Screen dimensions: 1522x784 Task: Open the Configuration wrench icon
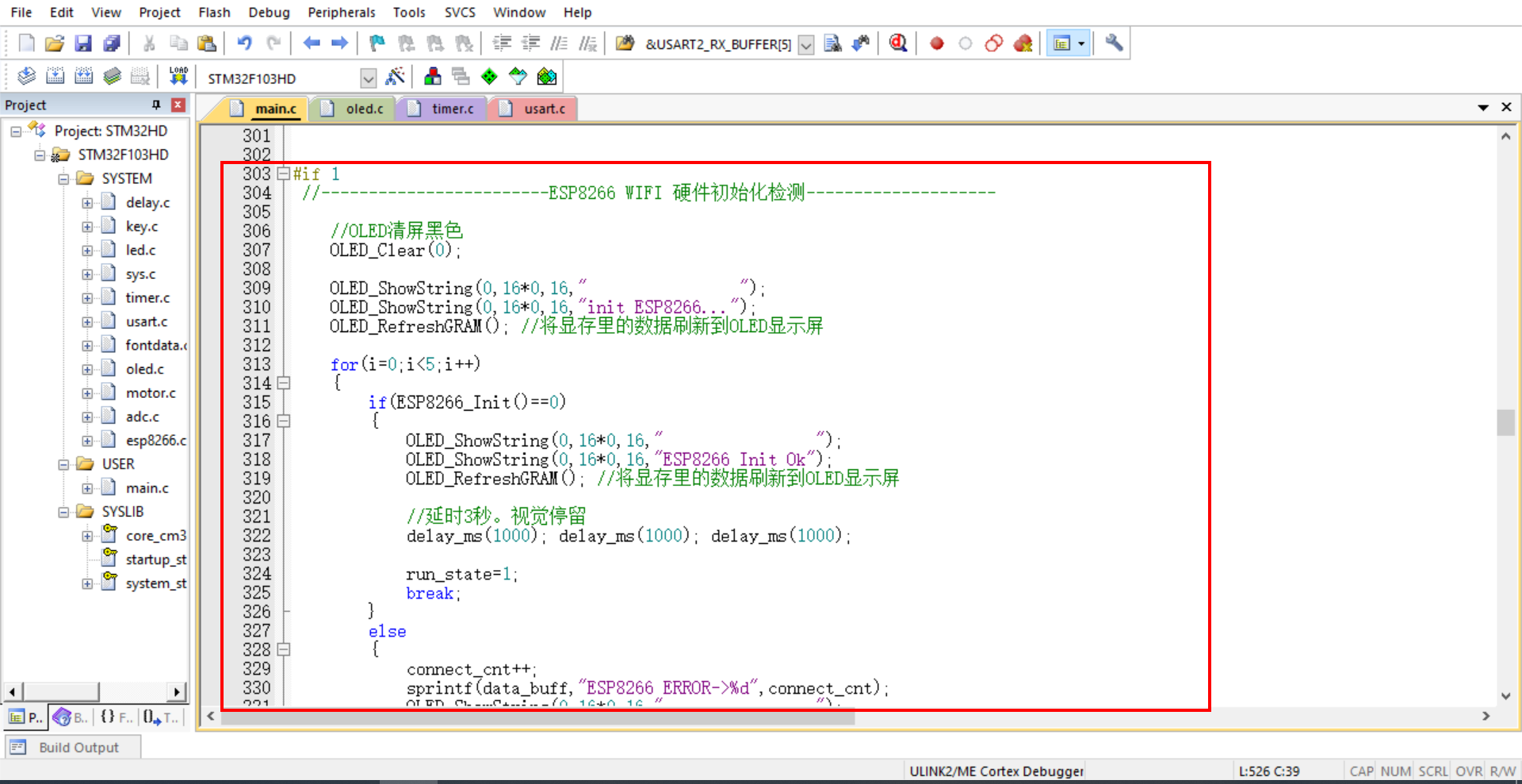point(1114,43)
